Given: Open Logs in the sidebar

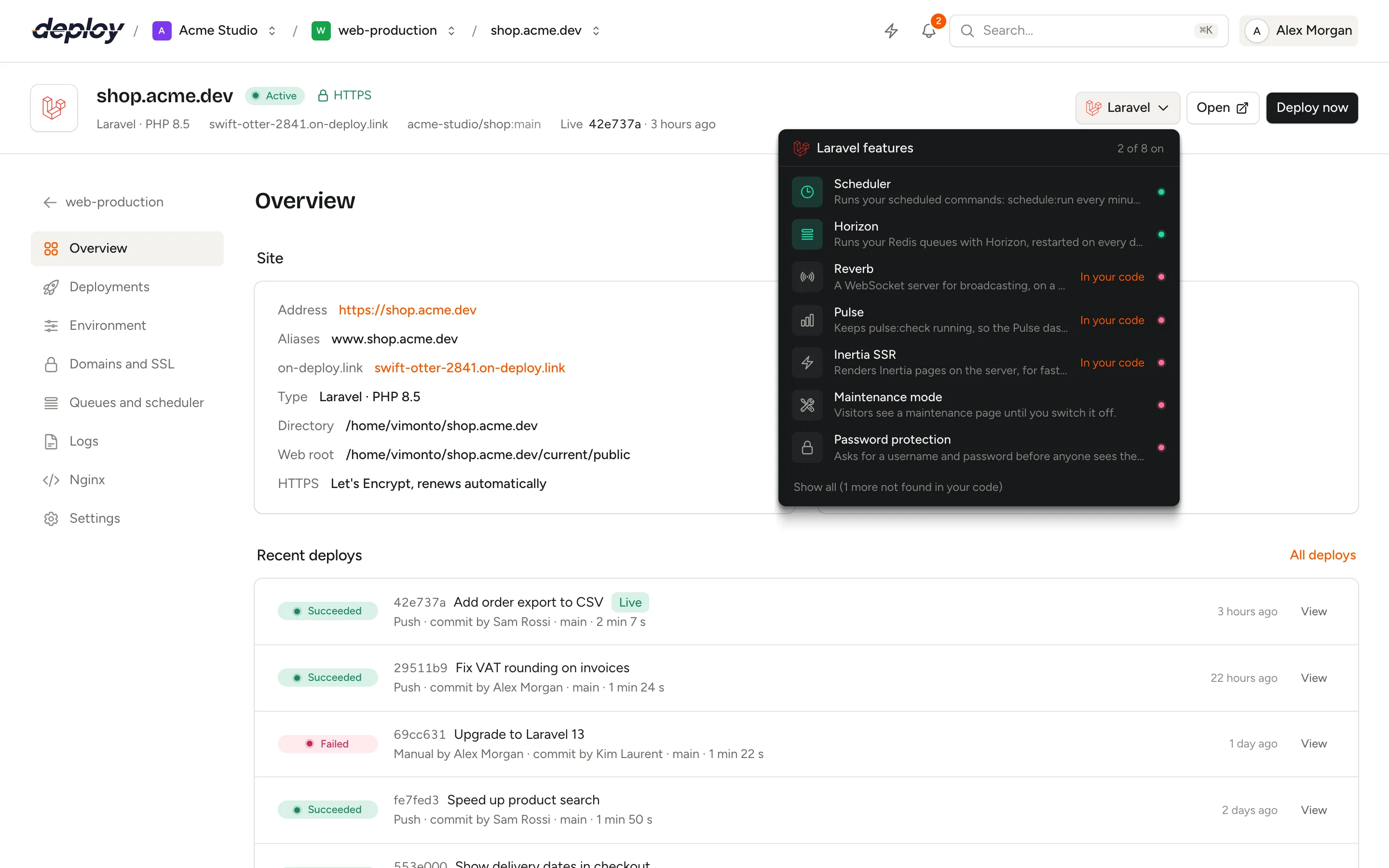Looking at the screenshot, I should [127, 441].
